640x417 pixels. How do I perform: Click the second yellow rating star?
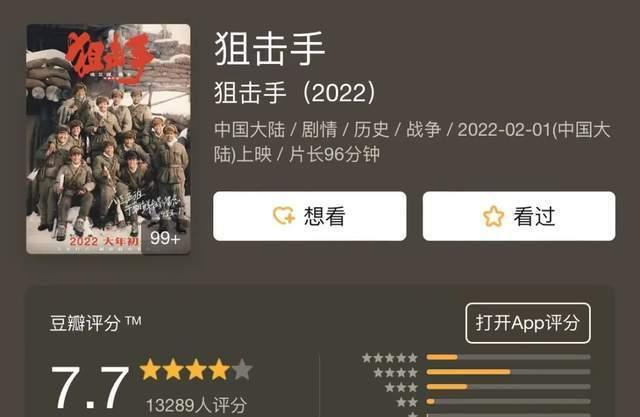173,369
